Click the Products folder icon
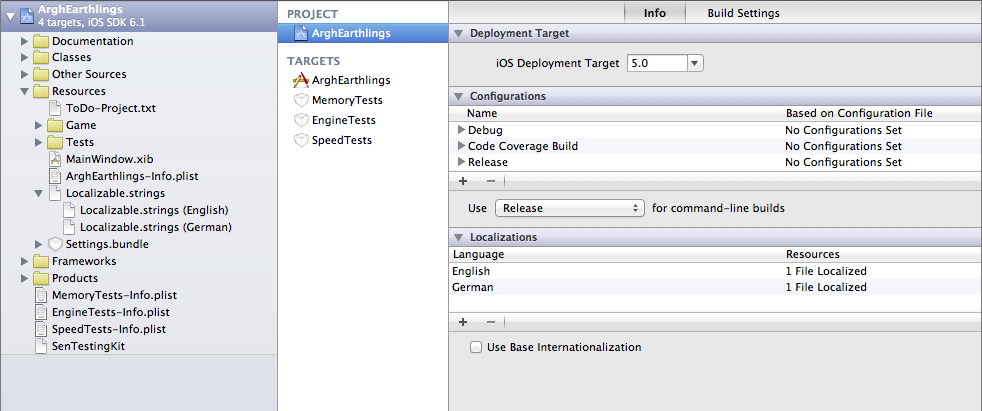The width and height of the screenshot is (982, 411). pos(41,278)
